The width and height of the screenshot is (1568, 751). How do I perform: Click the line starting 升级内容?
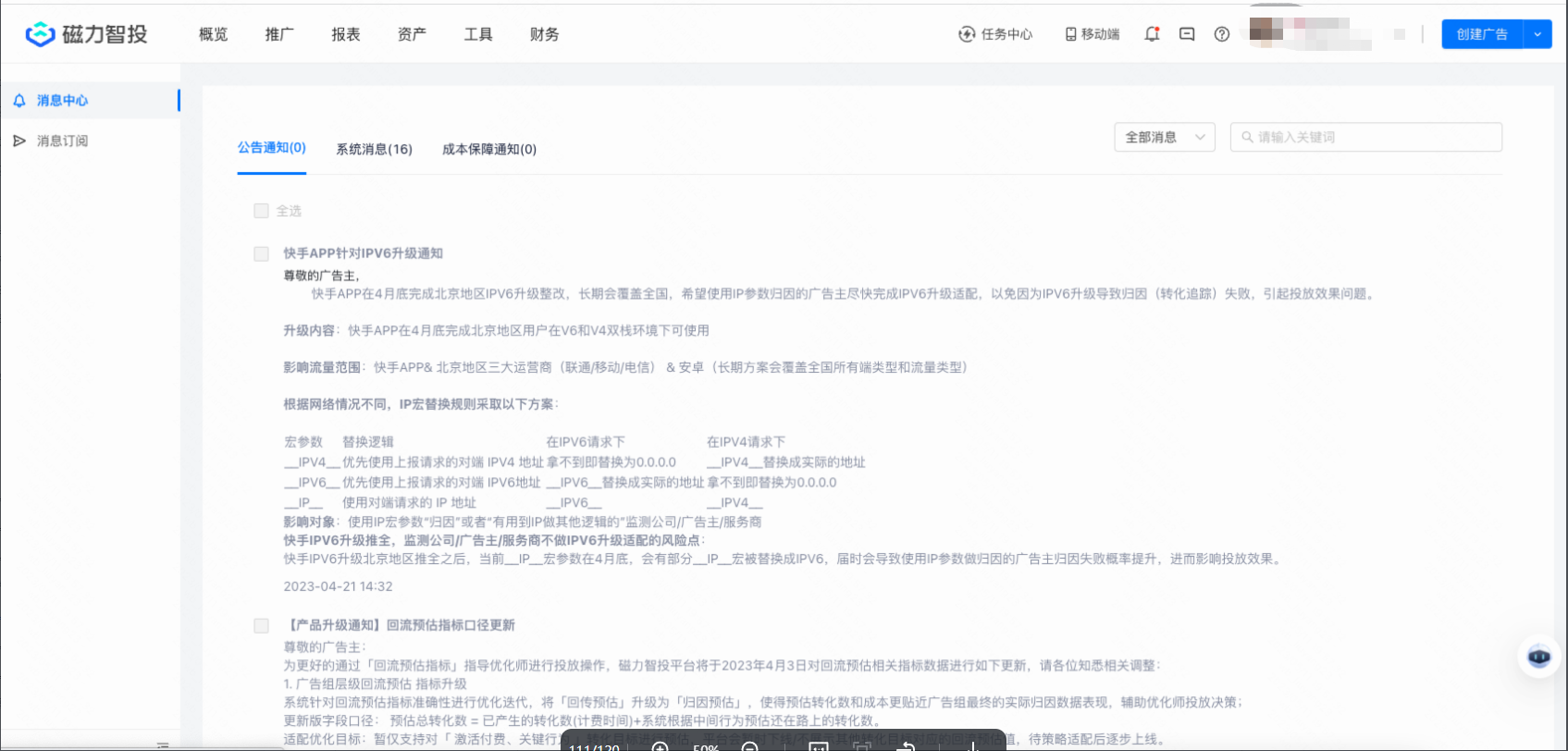tap(496, 330)
